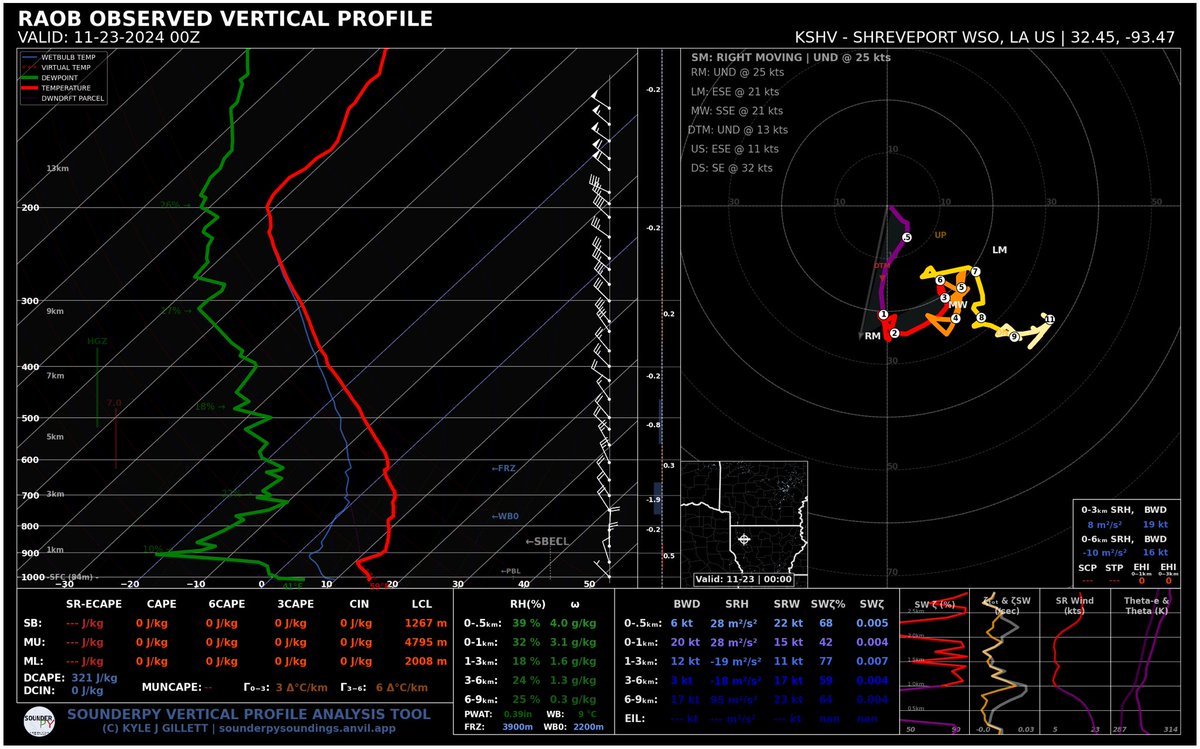
Task: Click the DS: SE @ 32 kts line
Action: click(731, 168)
